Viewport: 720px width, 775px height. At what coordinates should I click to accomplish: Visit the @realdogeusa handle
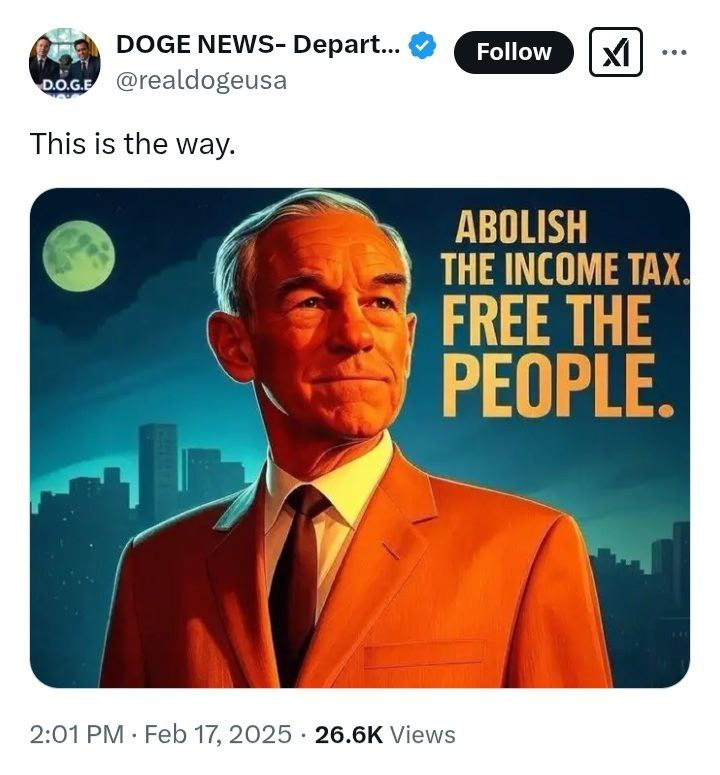point(201,81)
